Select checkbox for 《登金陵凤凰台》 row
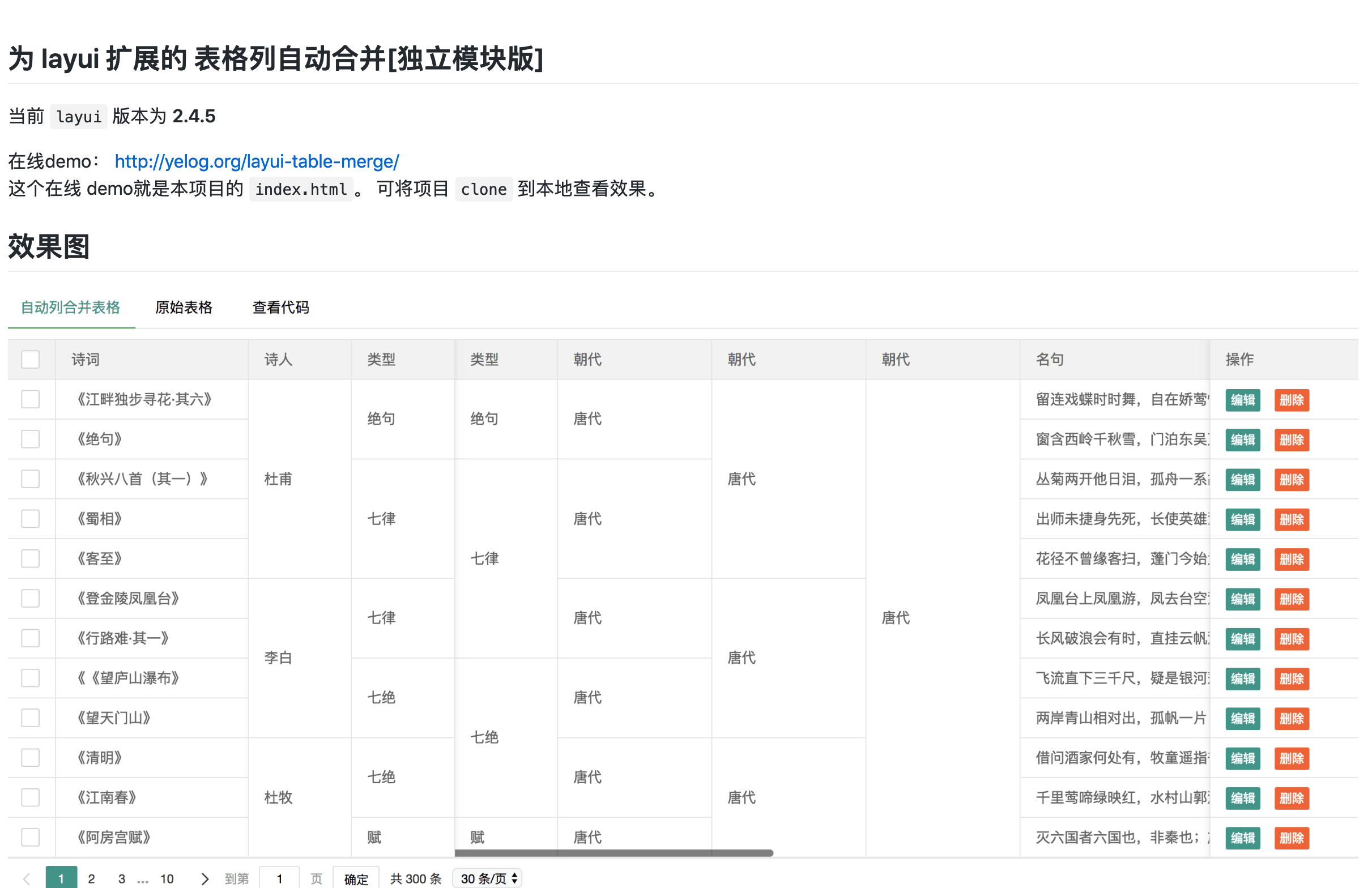 [x=31, y=599]
